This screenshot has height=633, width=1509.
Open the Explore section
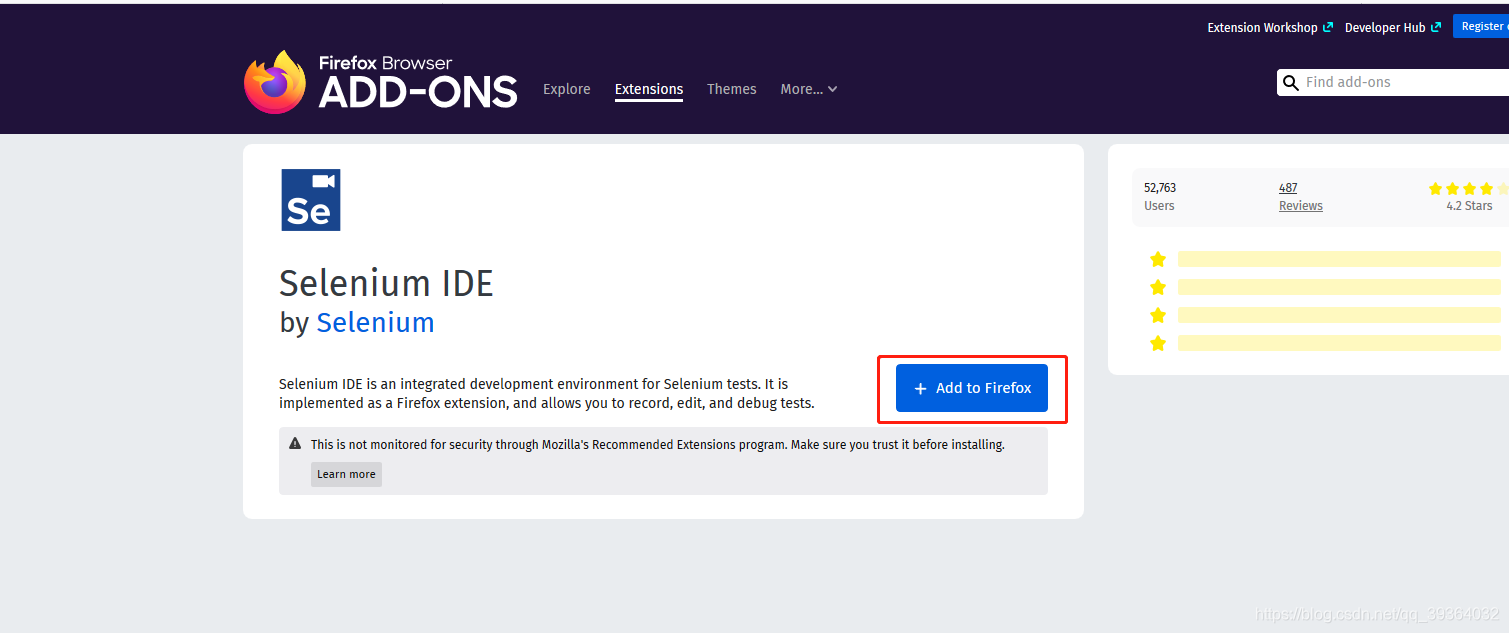(x=566, y=89)
